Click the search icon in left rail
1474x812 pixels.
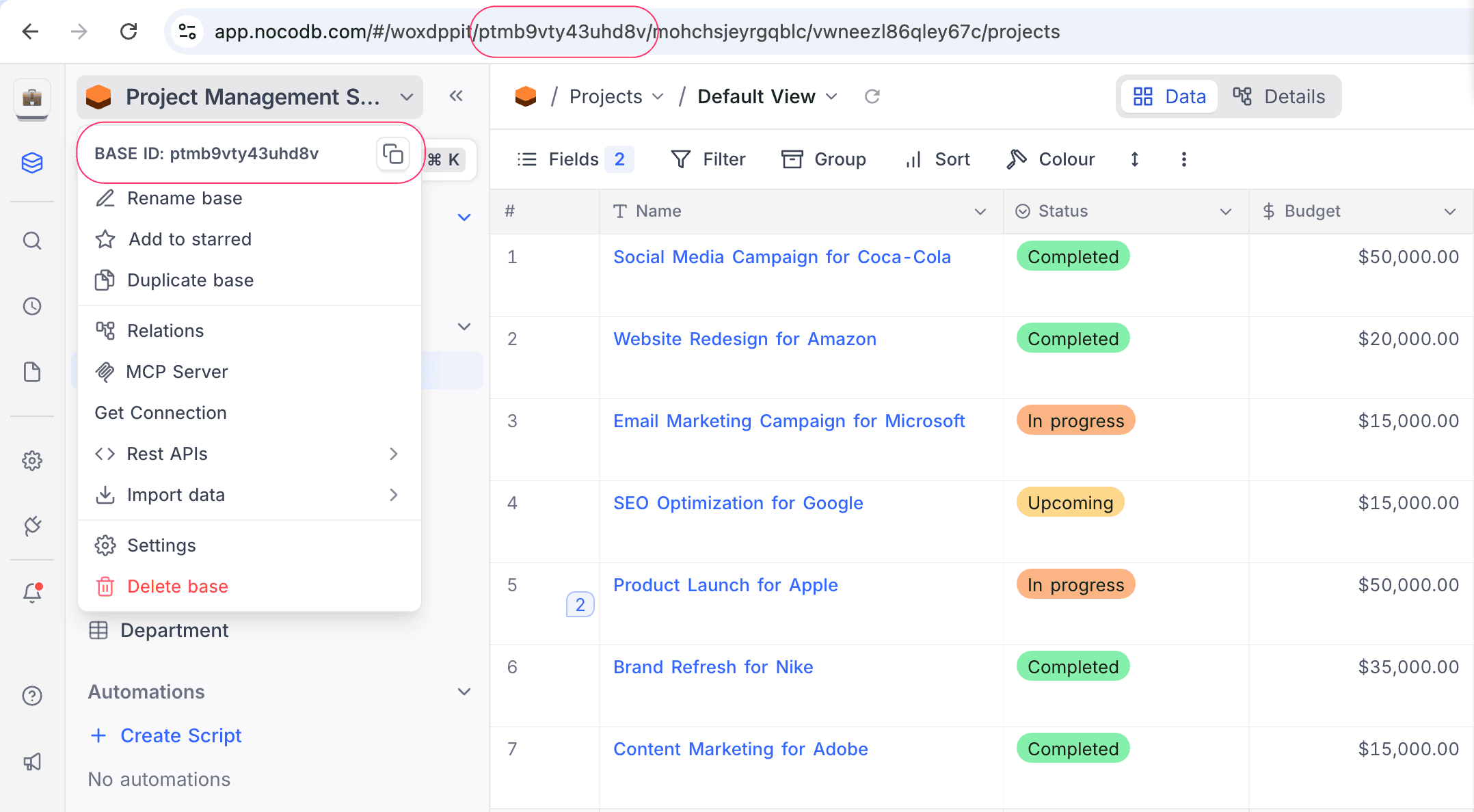pyautogui.click(x=32, y=241)
